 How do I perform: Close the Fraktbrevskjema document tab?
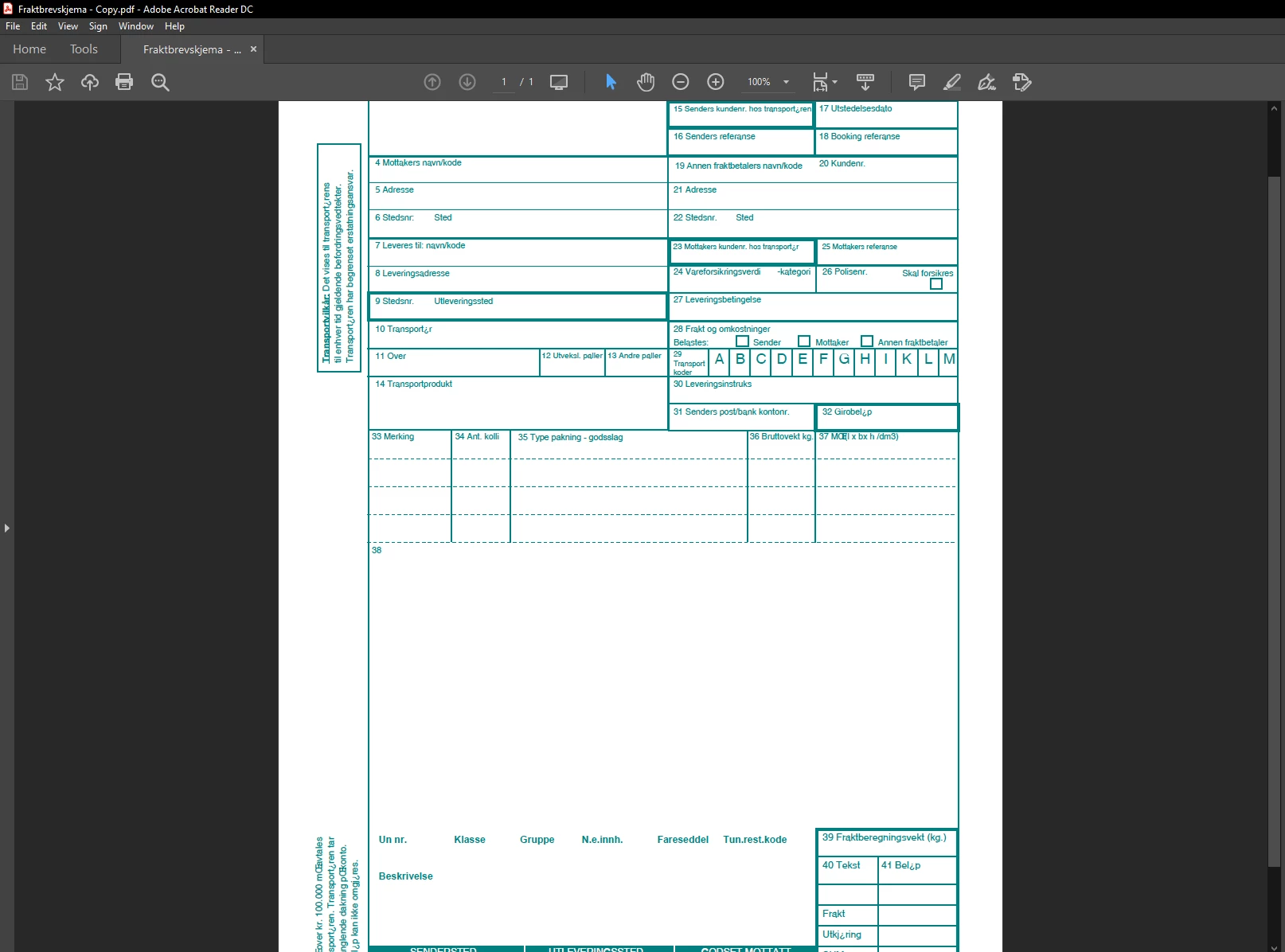tap(253, 49)
